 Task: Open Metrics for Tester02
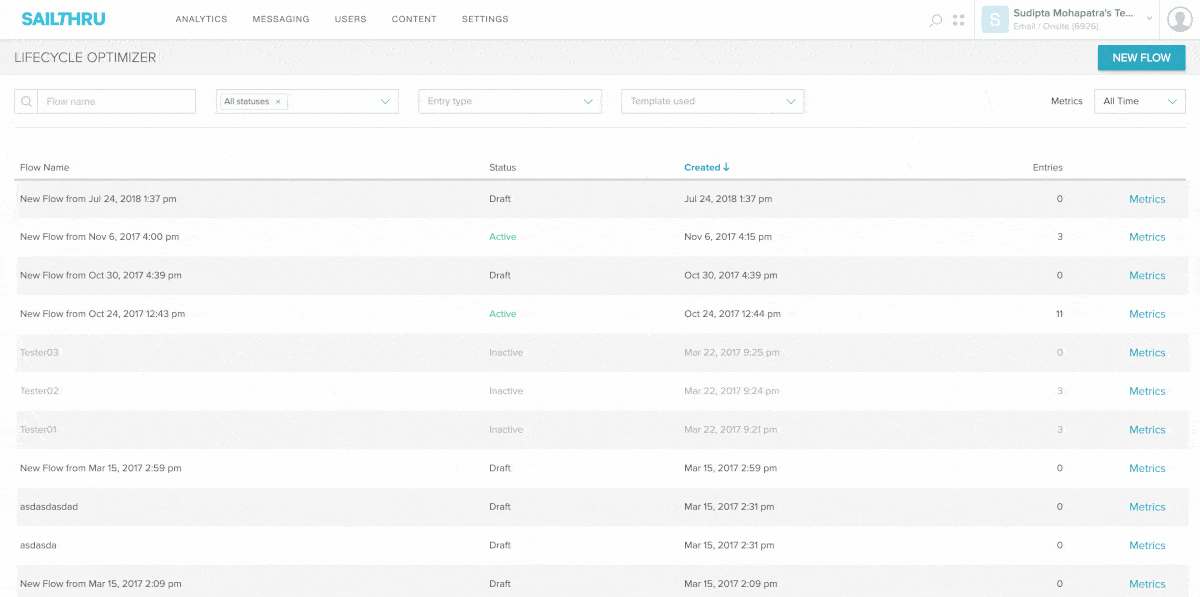[x=1147, y=391]
